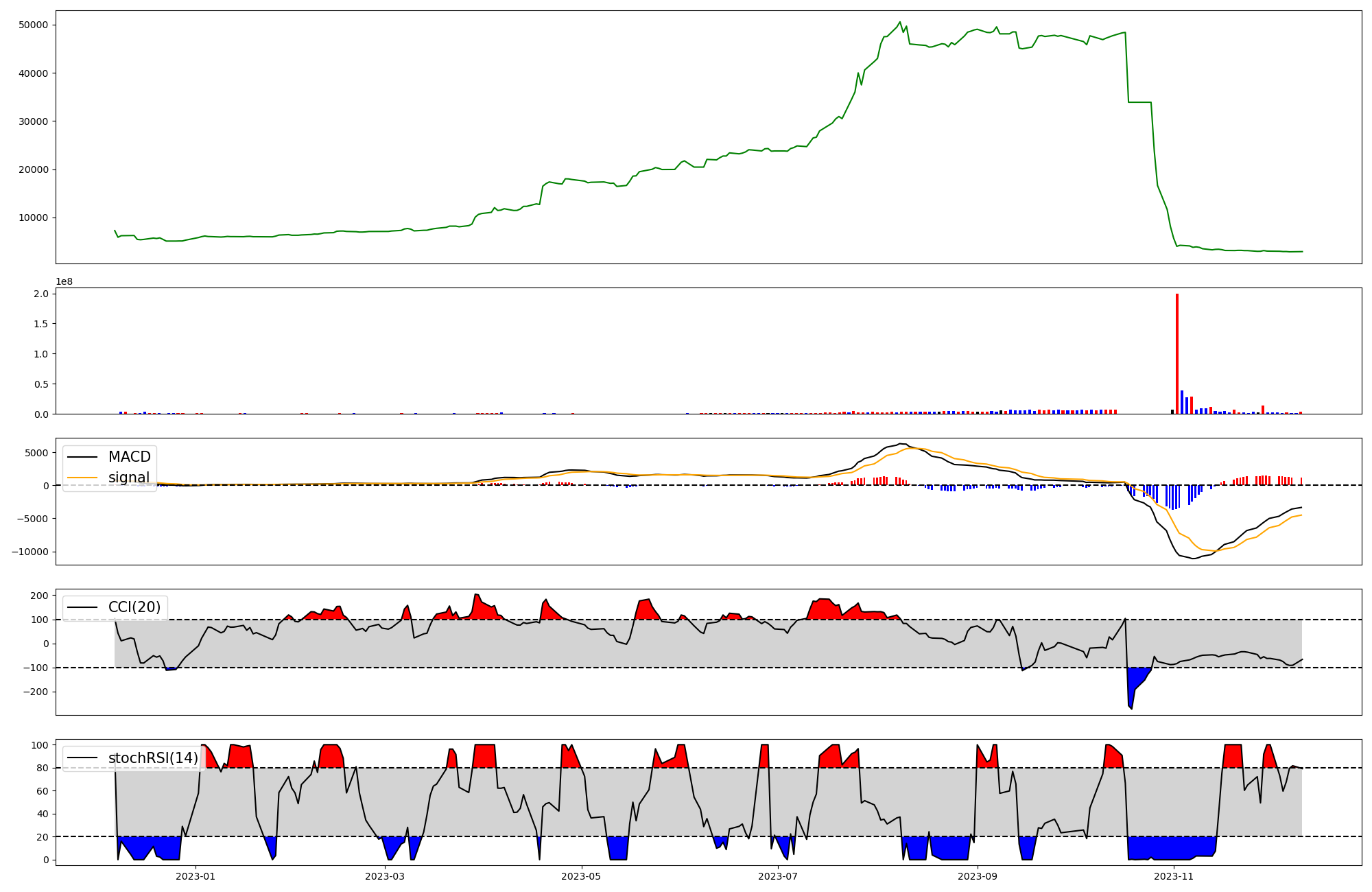Click the -10000 MACD axis tick label
Image resolution: width=1372 pixels, height=892 pixels.
pos(29,552)
